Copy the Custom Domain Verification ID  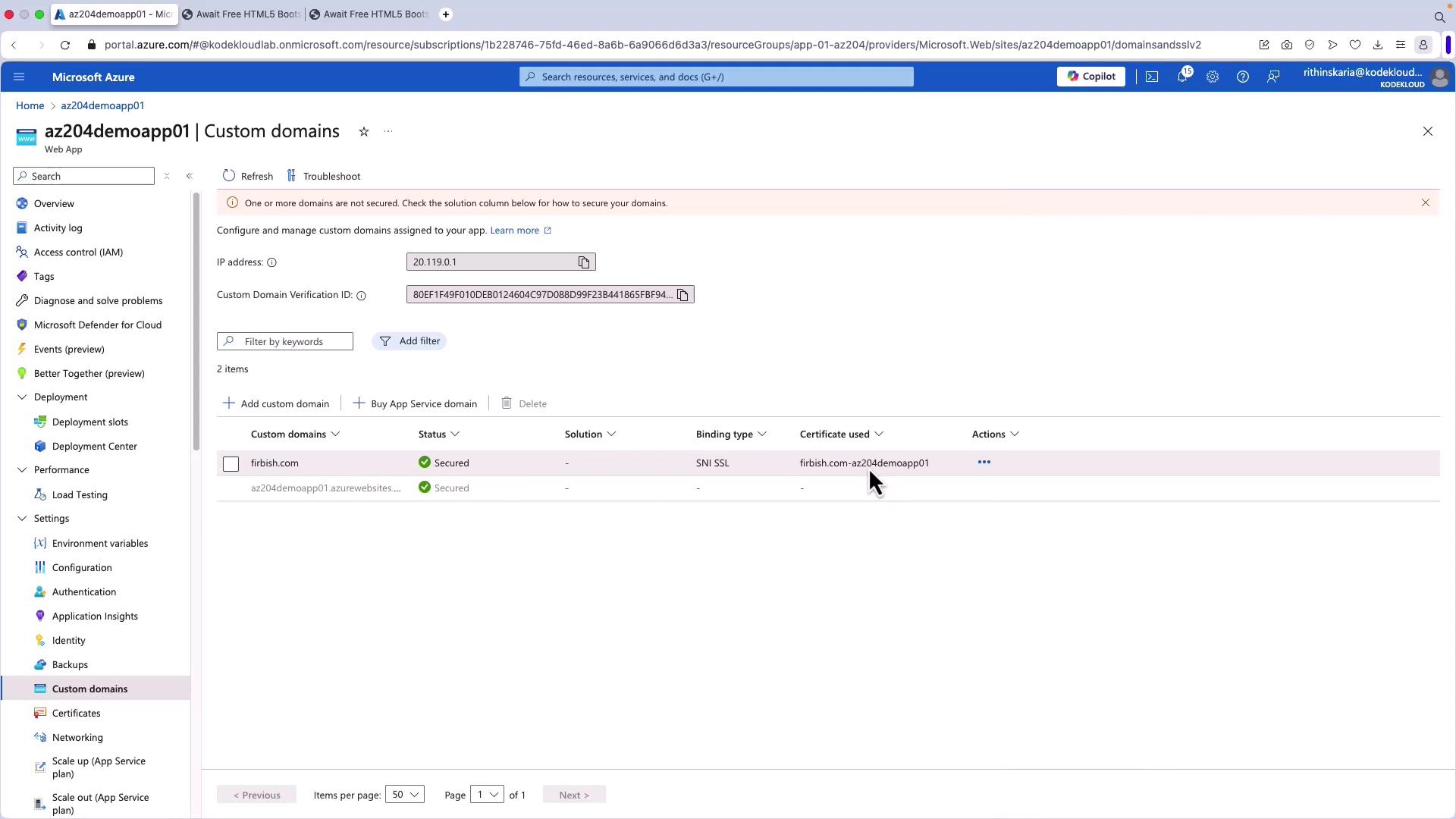pyautogui.click(x=682, y=295)
